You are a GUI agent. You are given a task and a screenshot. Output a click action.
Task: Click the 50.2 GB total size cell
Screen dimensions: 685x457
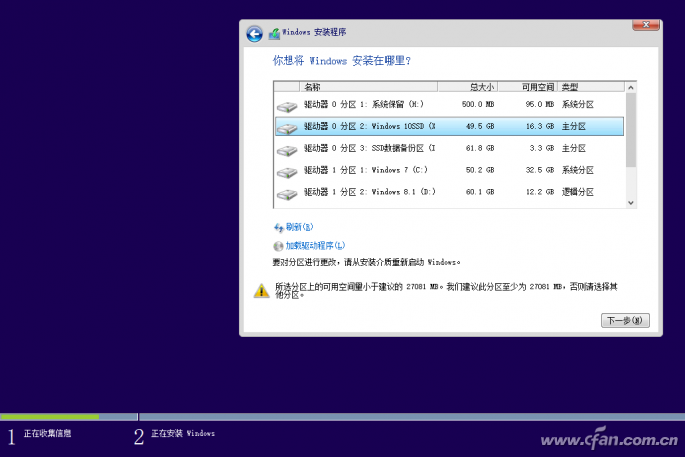point(480,170)
